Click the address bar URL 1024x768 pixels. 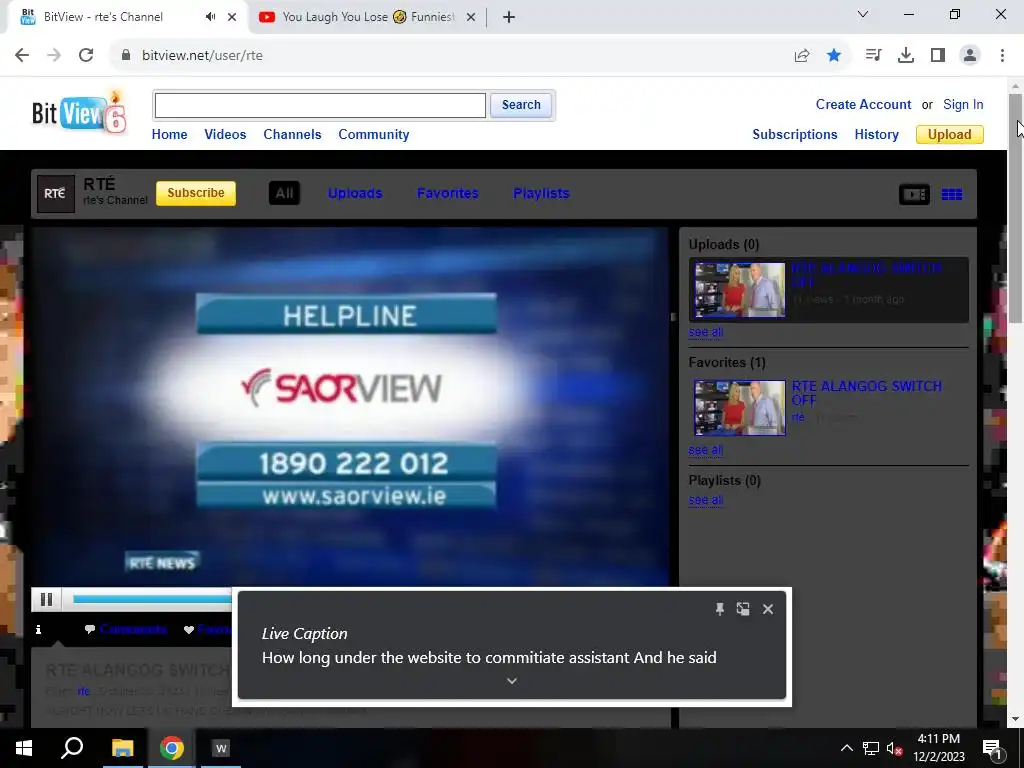pos(202,56)
